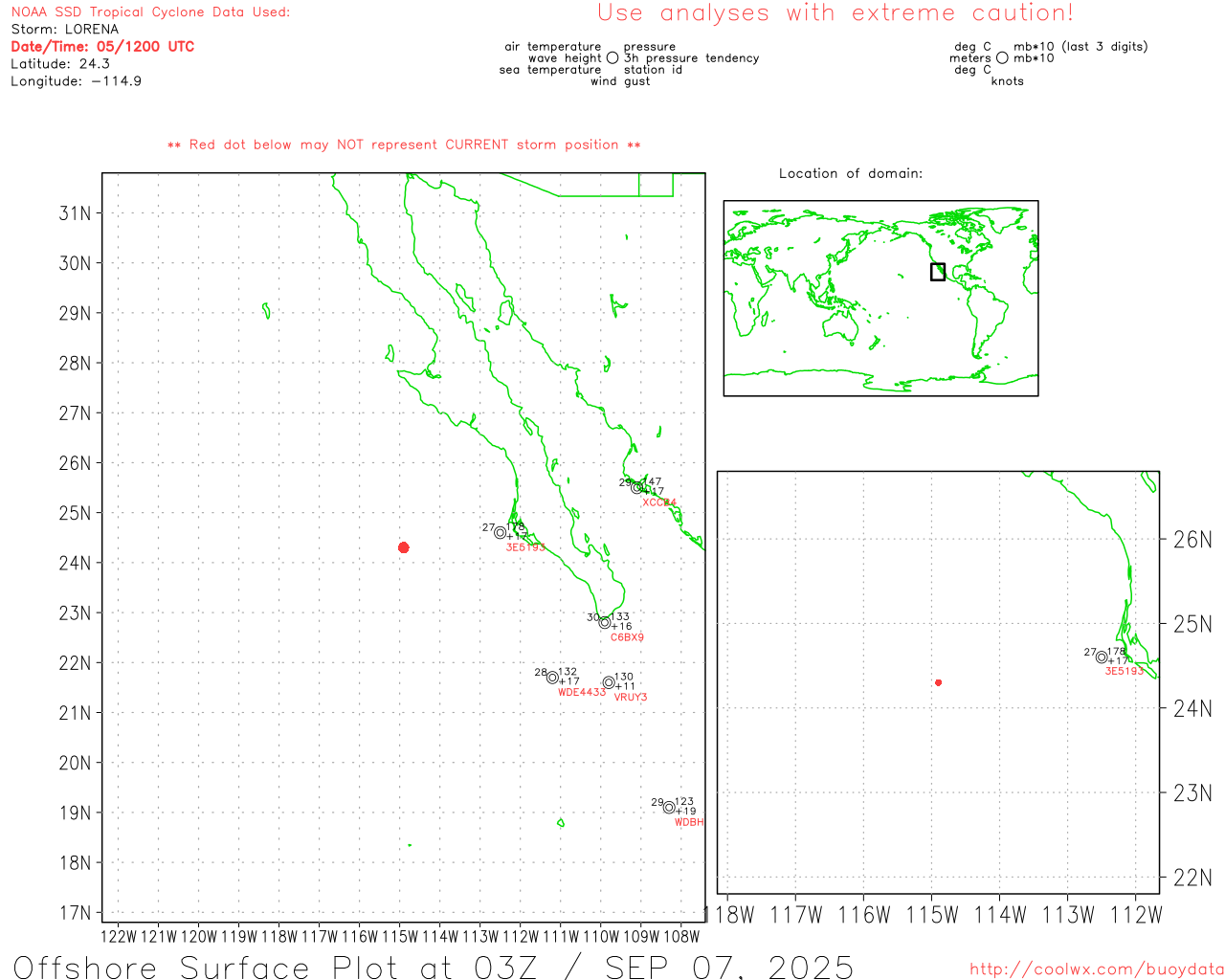1225x980 pixels.
Task: Click the 'Longitude: -114.9' text
Action: [77, 81]
